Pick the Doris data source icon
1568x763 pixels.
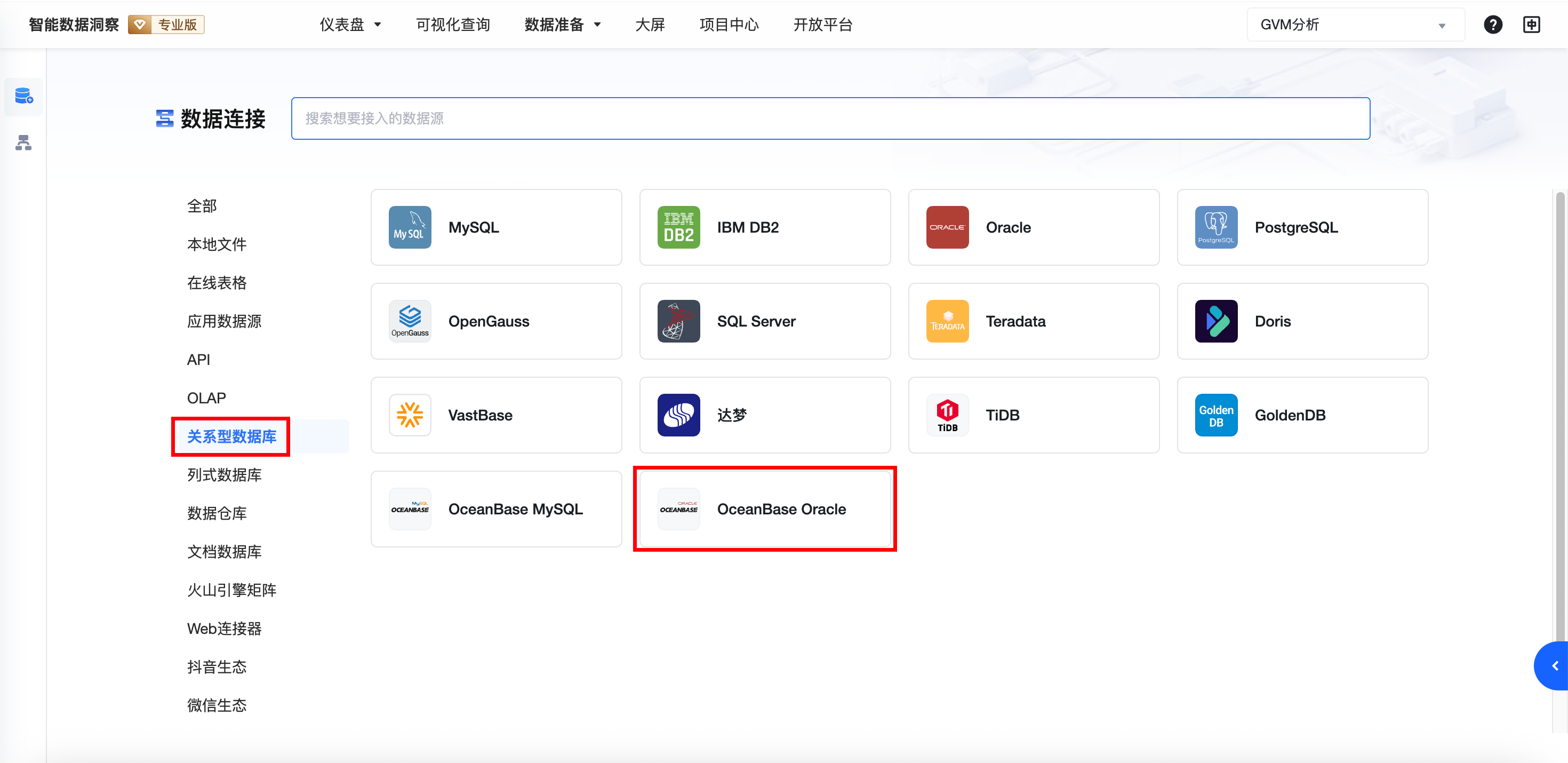coord(1215,321)
